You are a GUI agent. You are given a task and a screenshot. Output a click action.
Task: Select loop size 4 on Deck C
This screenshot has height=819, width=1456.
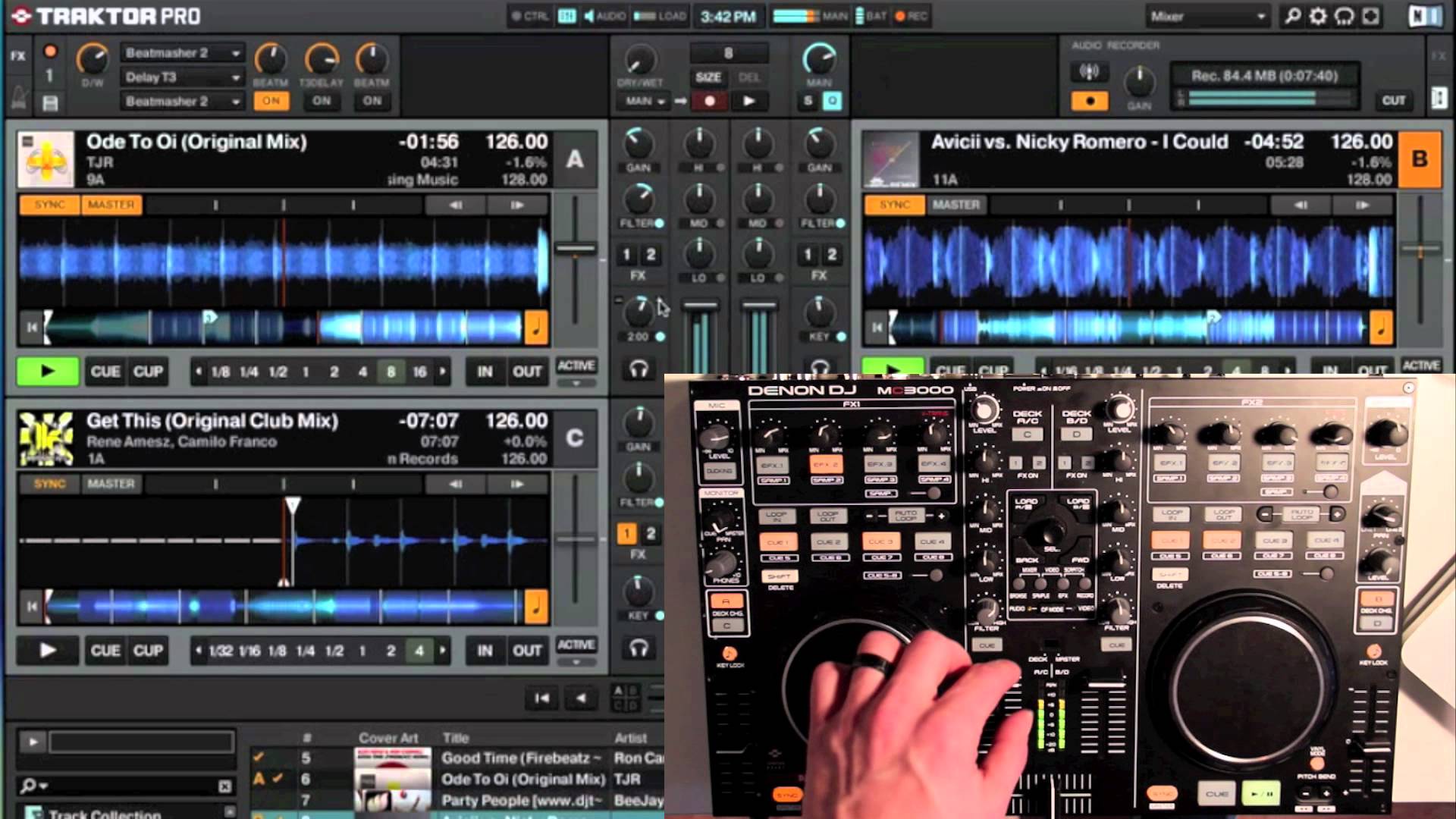[x=419, y=651]
